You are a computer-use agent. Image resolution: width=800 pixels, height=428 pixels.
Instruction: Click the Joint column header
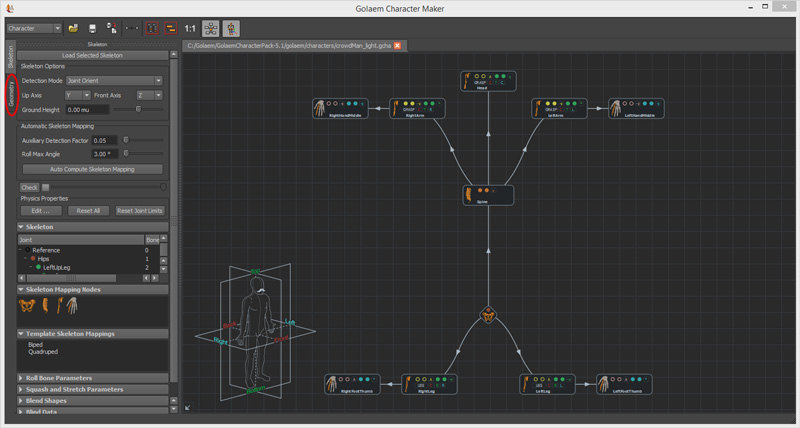pos(81,239)
